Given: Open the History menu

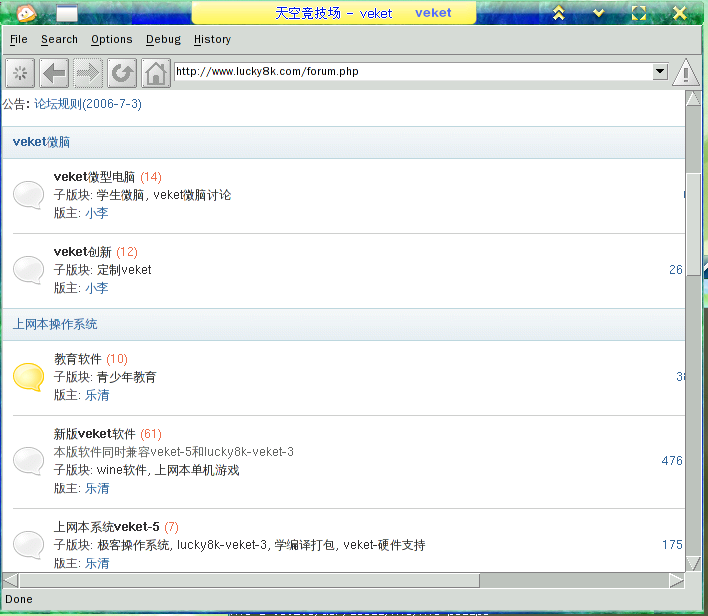Looking at the screenshot, I should (212, 39).
